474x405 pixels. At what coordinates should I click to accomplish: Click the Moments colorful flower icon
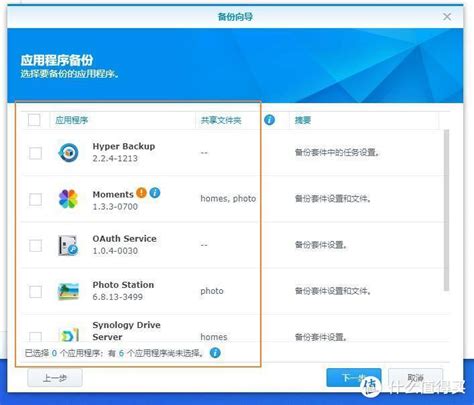coord(68,199)
